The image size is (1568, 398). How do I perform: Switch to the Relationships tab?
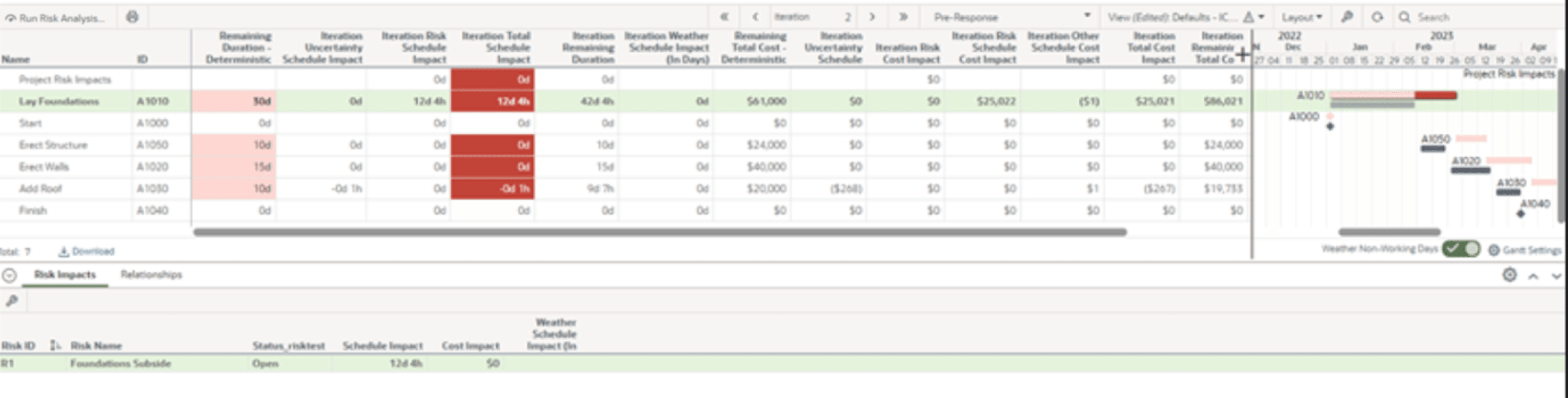pyautogui.click(x=151, y=274)
